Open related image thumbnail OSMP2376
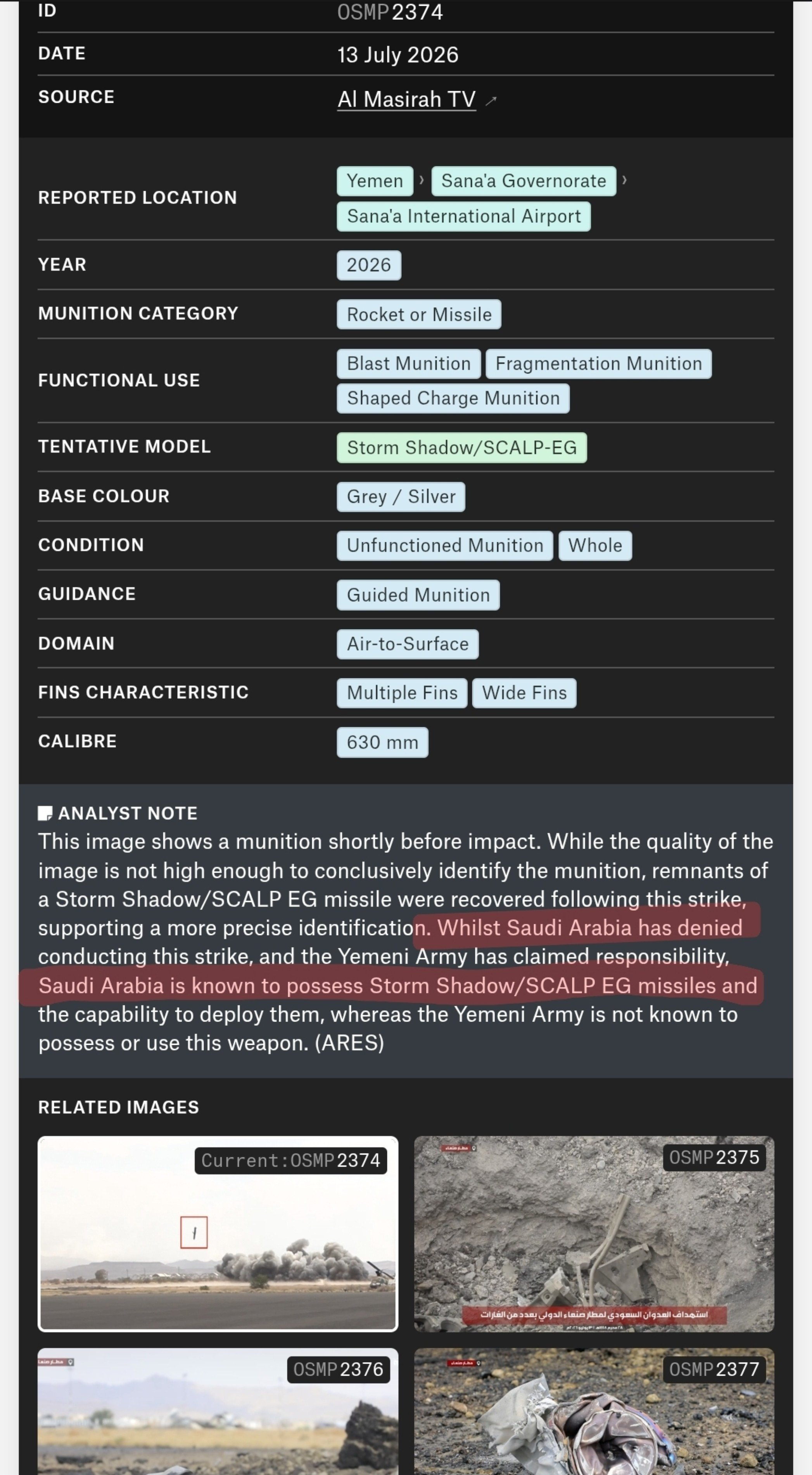The height and width of the screenshot is (1475, 812). click(x=218, y=1411)
